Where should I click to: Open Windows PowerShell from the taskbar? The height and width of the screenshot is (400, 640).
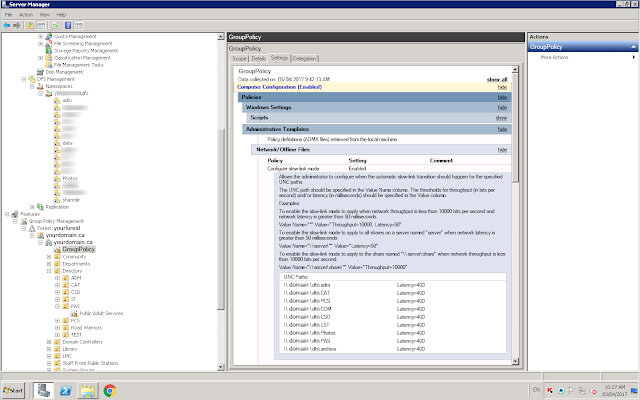[66, 391]
